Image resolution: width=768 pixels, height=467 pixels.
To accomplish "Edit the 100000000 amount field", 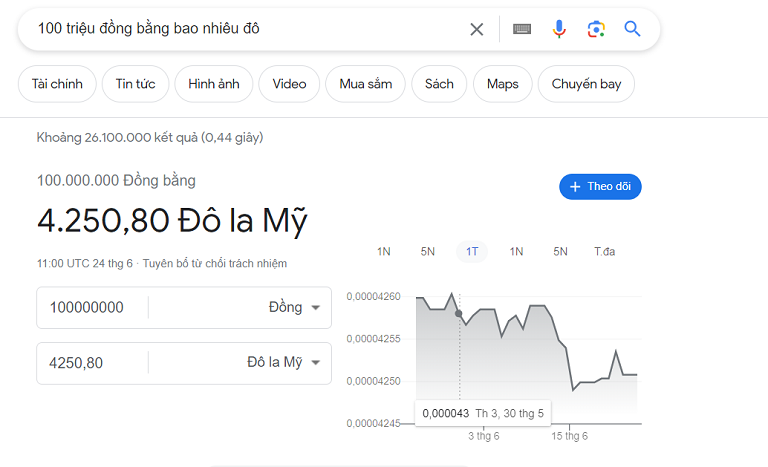I will click(92, 308).
